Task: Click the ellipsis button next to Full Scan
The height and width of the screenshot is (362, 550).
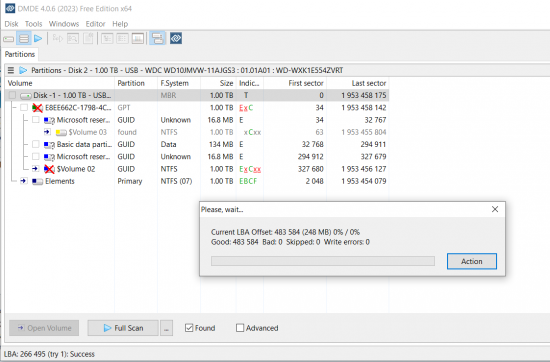Action: coord(167,328)
